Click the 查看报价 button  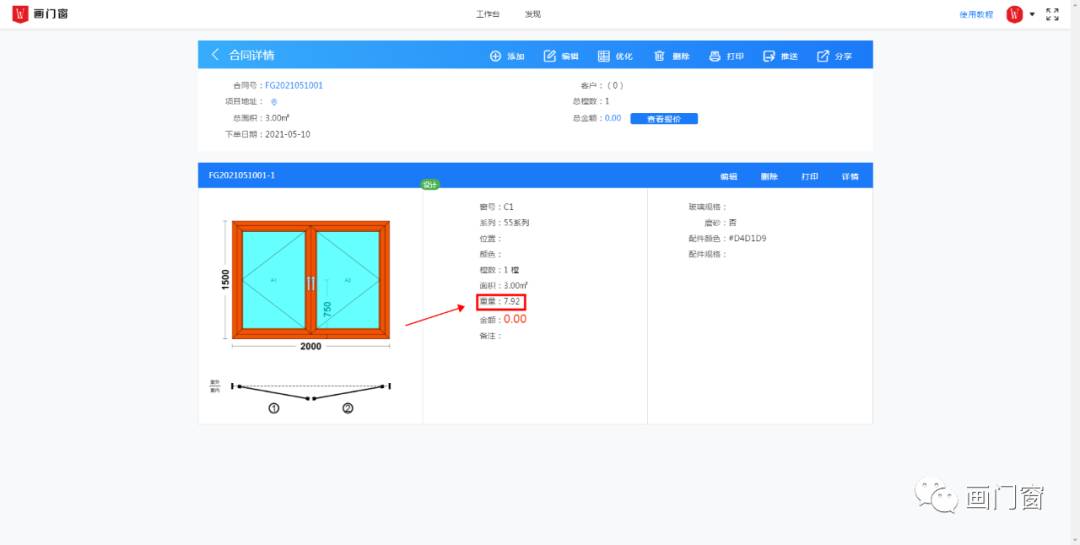tap(664, 119)
